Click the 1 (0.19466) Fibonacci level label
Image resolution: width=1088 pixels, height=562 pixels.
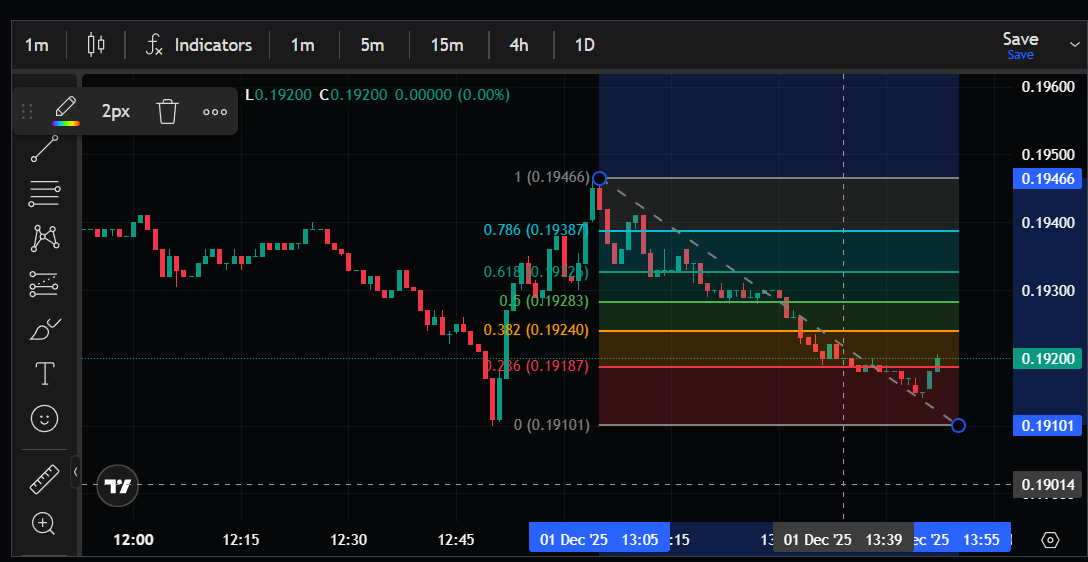tap(552, 178)
